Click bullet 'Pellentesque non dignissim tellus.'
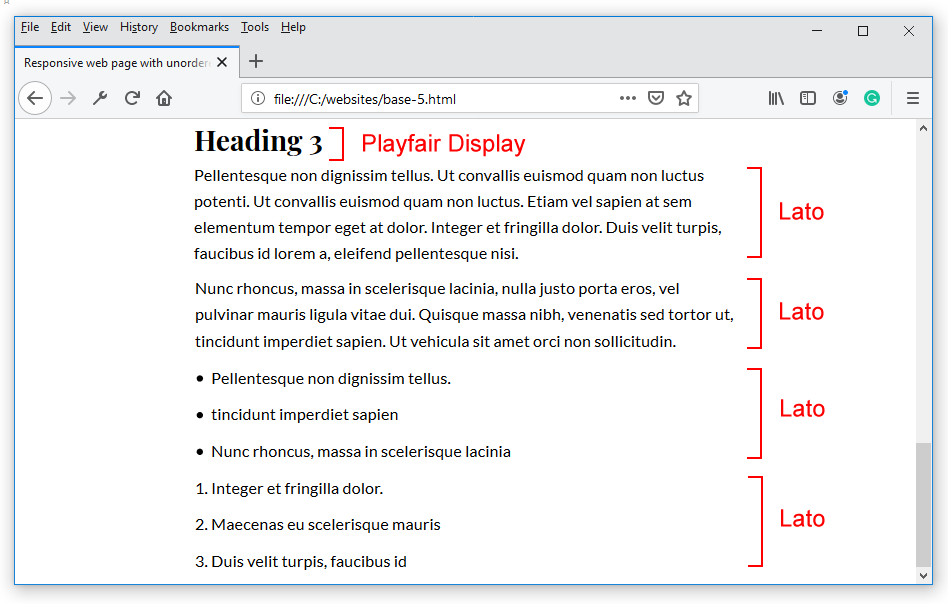This screenshot has width=948, height=604. tap(331, 378)
